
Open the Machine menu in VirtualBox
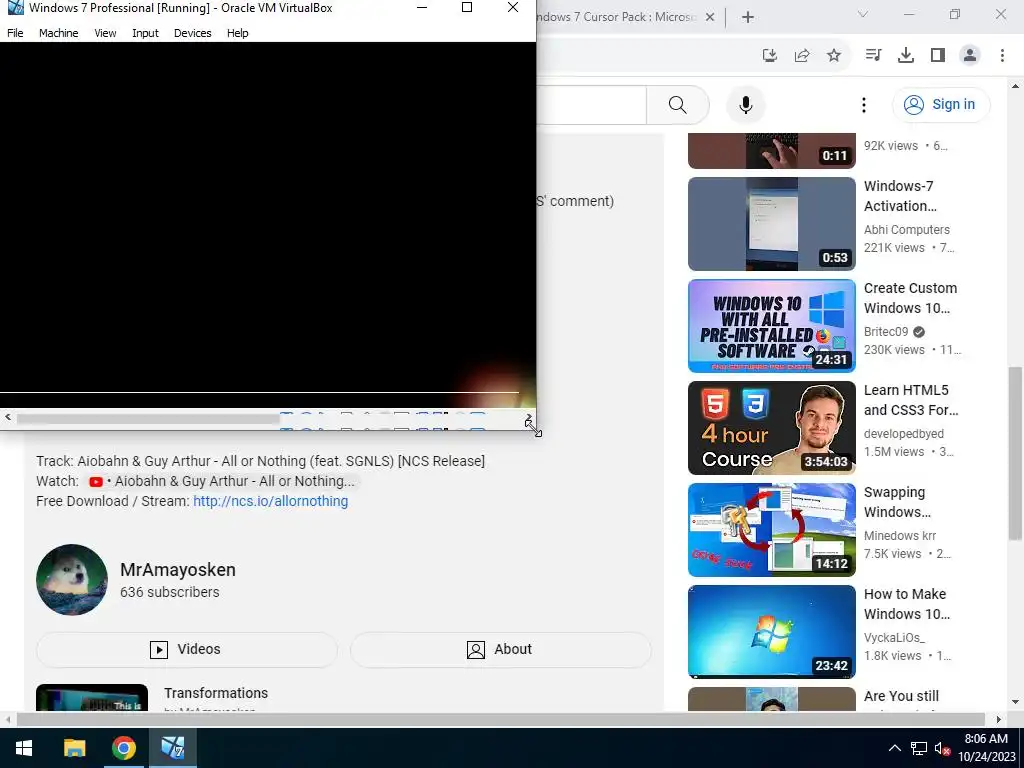pos(59,33)
